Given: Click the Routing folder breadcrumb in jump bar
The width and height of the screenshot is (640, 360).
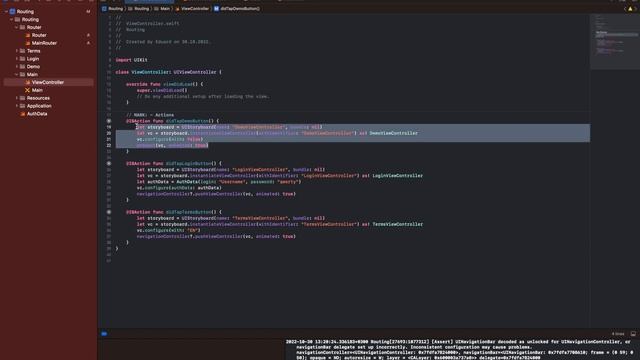Looking at the screenshot, I should pyautogui.click(x=139, y=9).
